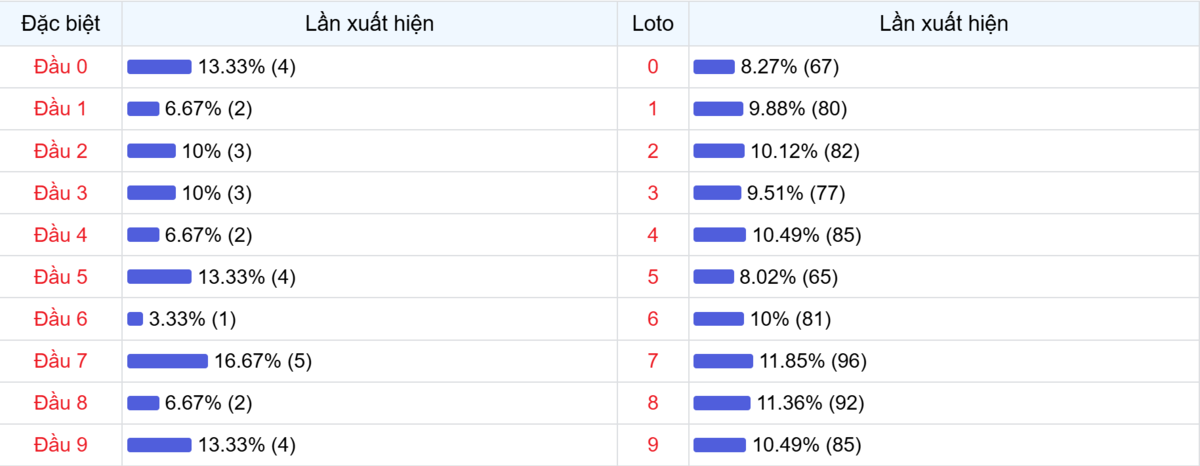Click the 10.12% (82) value text
This screenshot has height=466, width=1200.
pos(805,151)
